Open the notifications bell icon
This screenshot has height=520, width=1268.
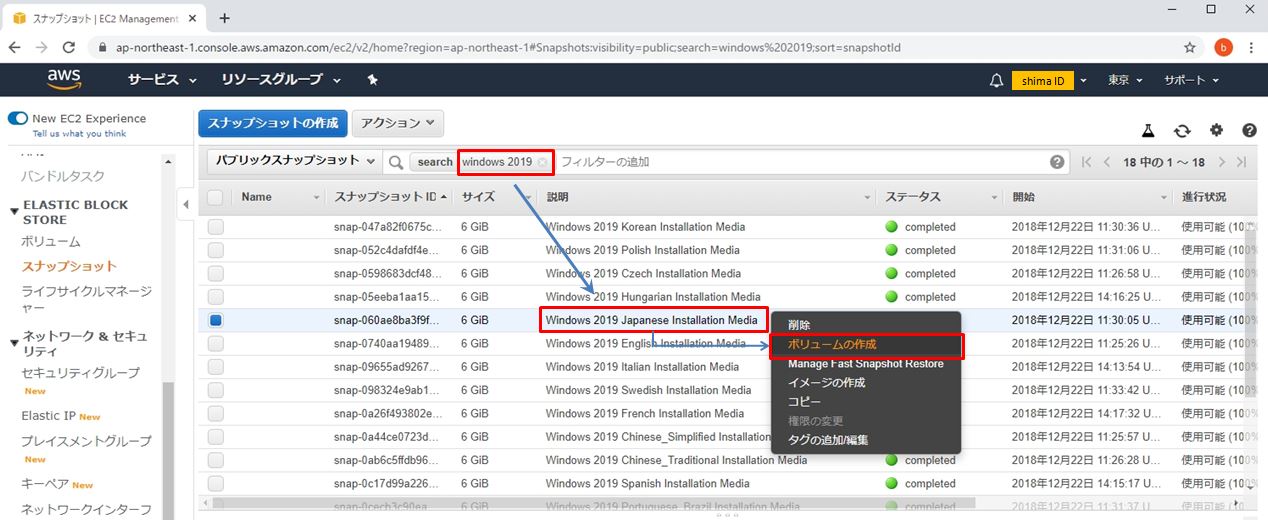coord(995,80)
